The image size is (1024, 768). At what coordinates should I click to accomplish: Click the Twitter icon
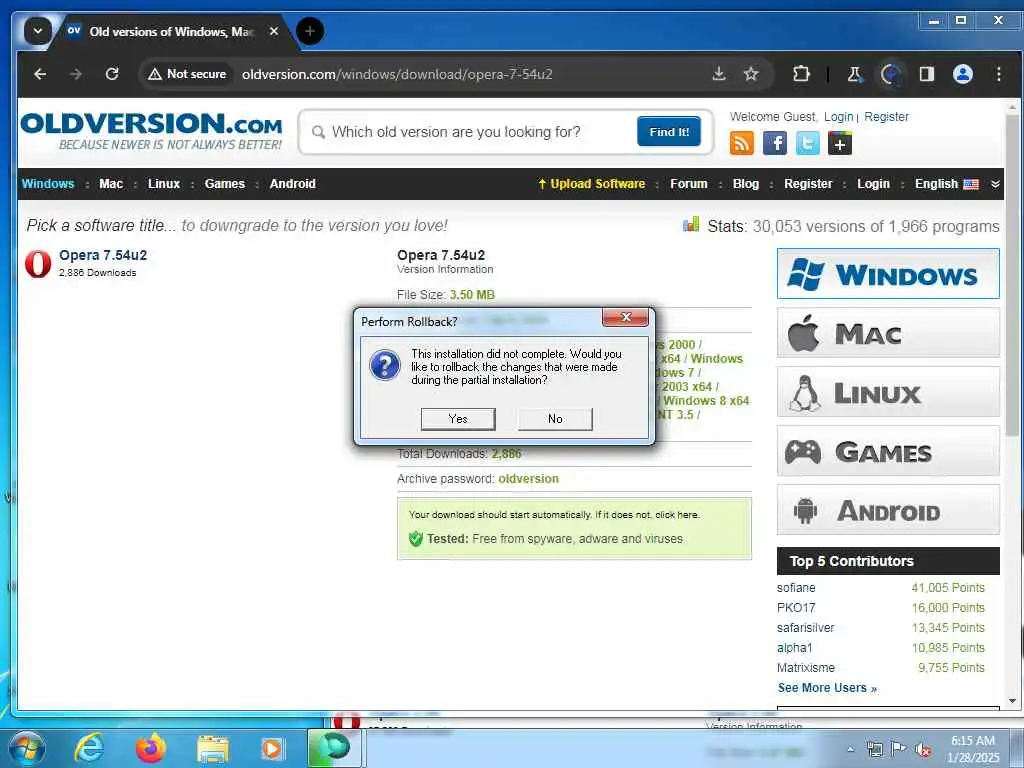(x=807, y=142)
